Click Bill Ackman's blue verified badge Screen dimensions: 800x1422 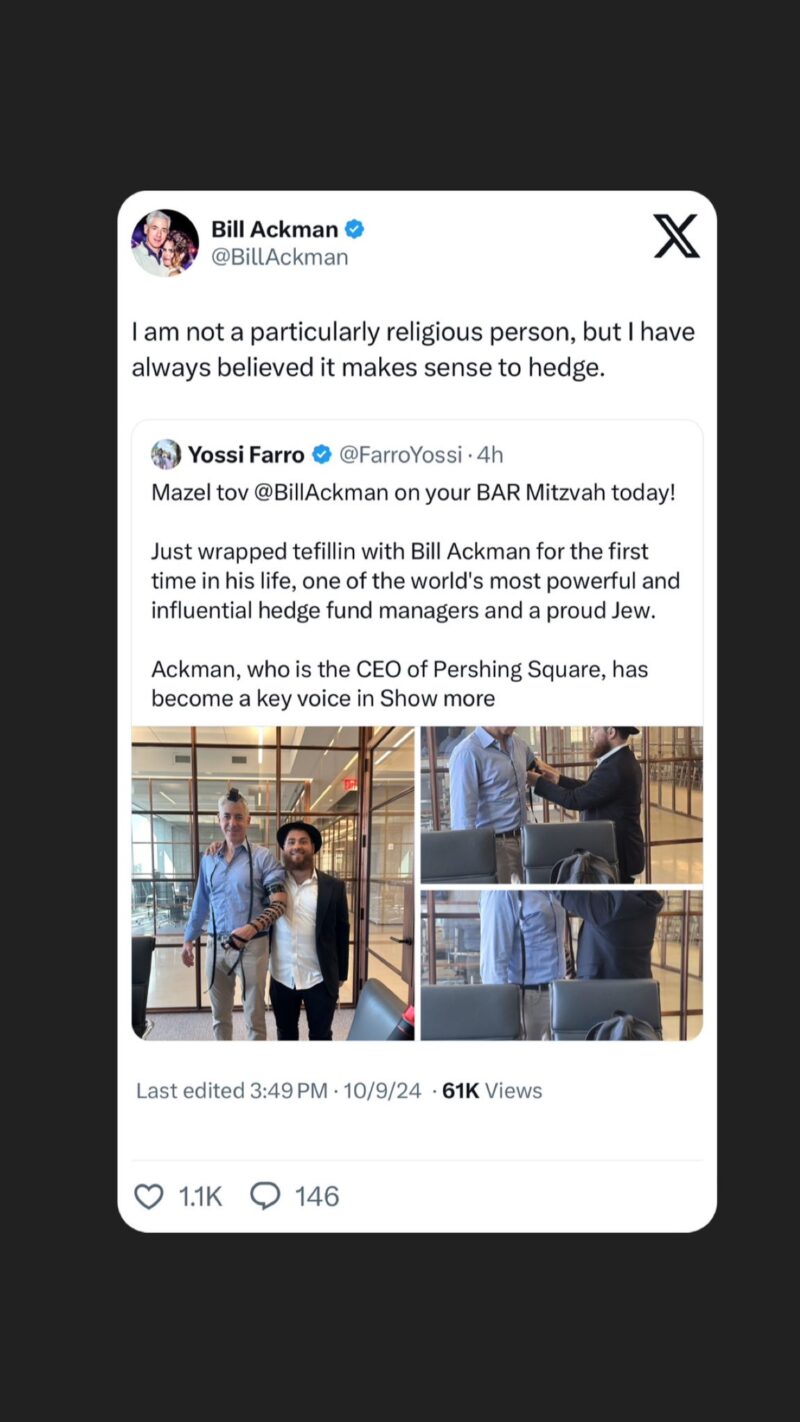coord(354,230)
